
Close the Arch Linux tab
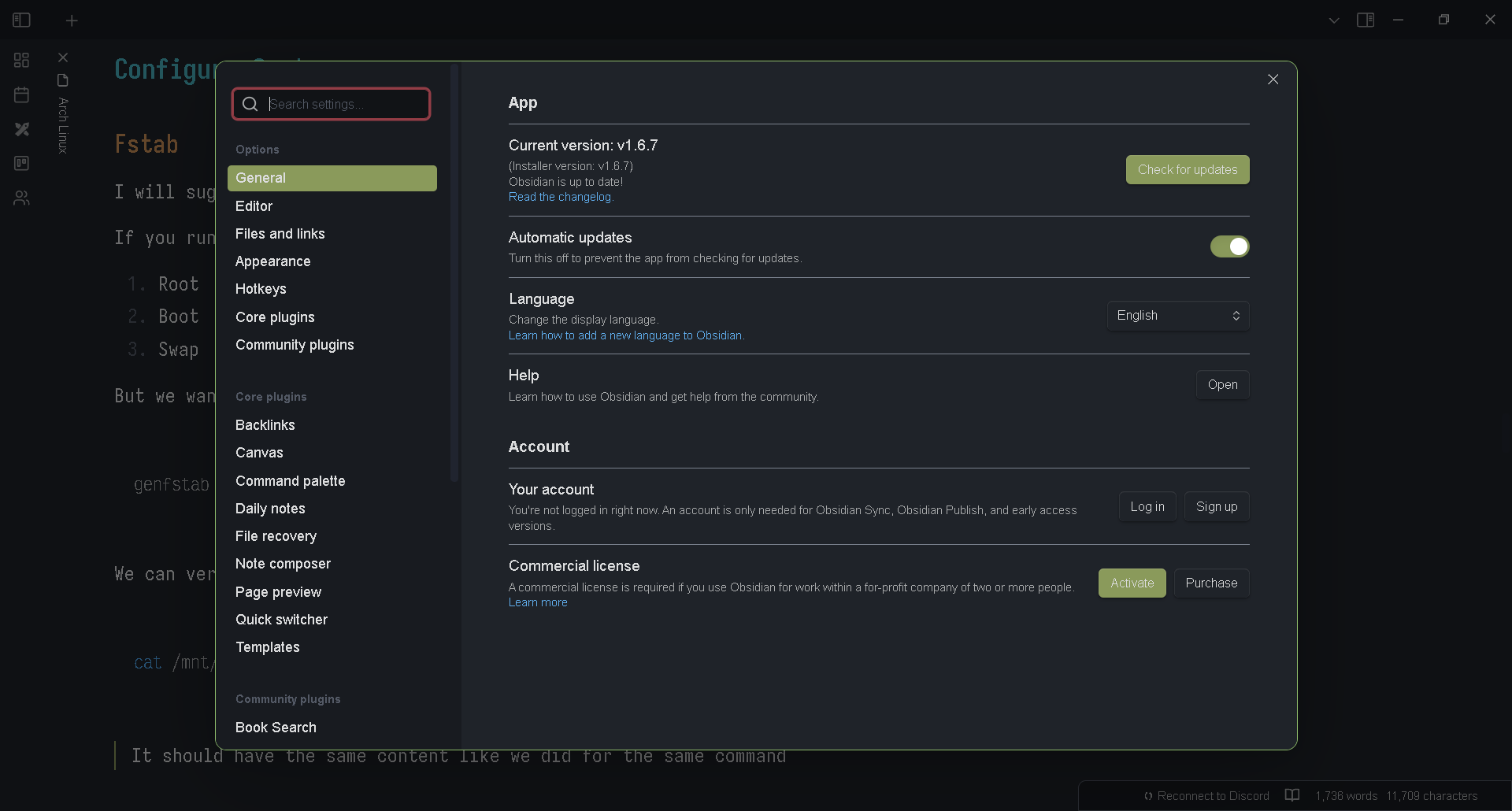pyautogui.click(x=63, y=57)
